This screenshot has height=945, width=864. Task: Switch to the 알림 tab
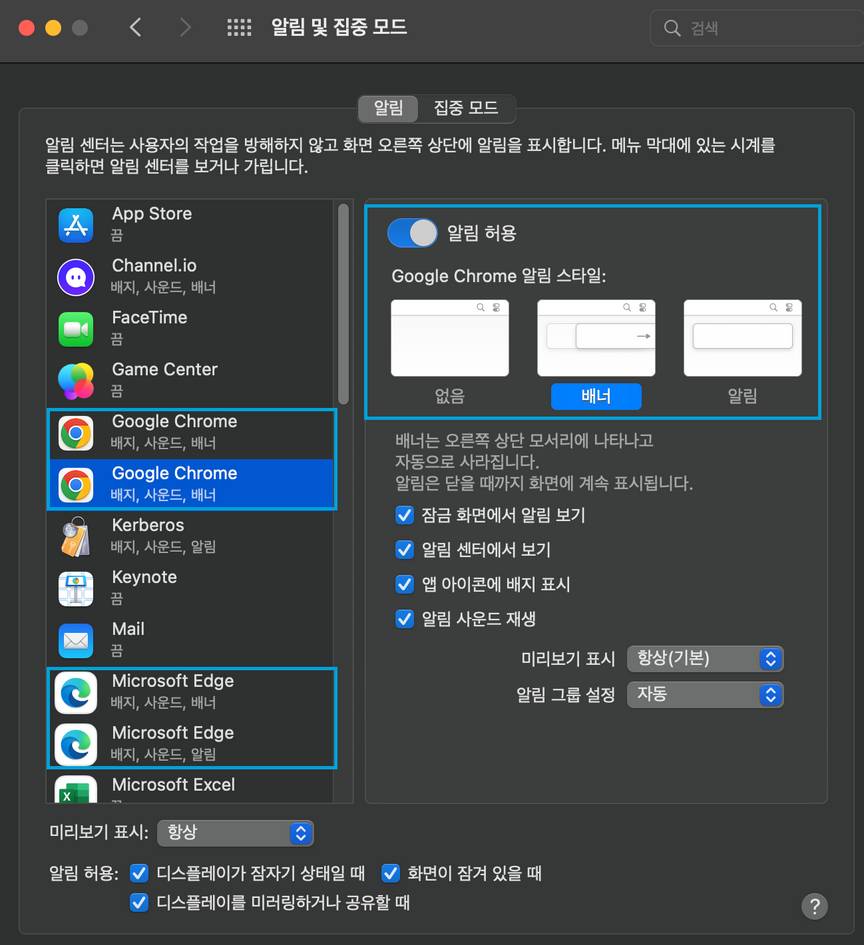coord(388,108)
